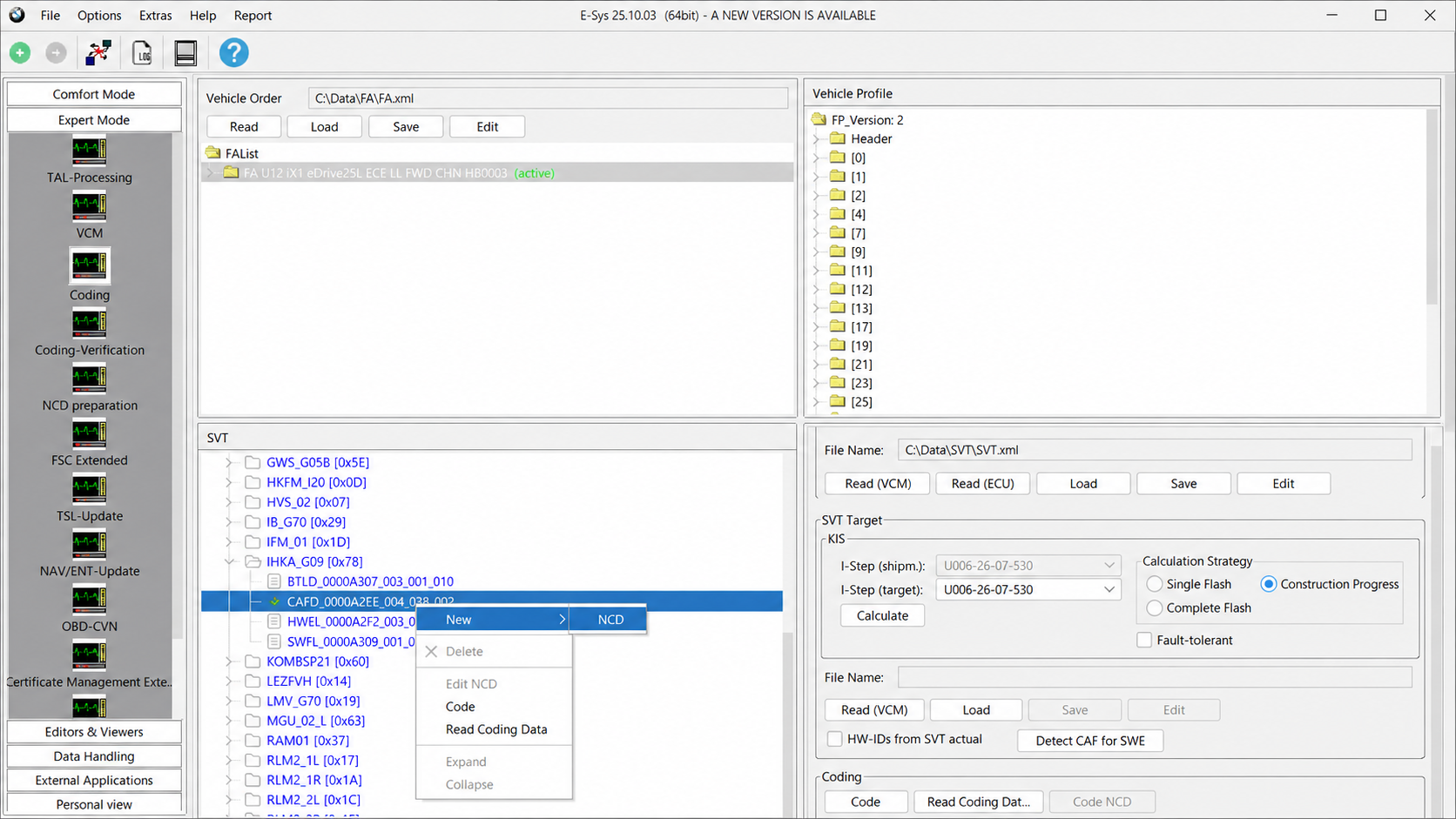The image size is (1456, 819).
Task: Select the Single Flash radio button
Action: (1155, 584)
